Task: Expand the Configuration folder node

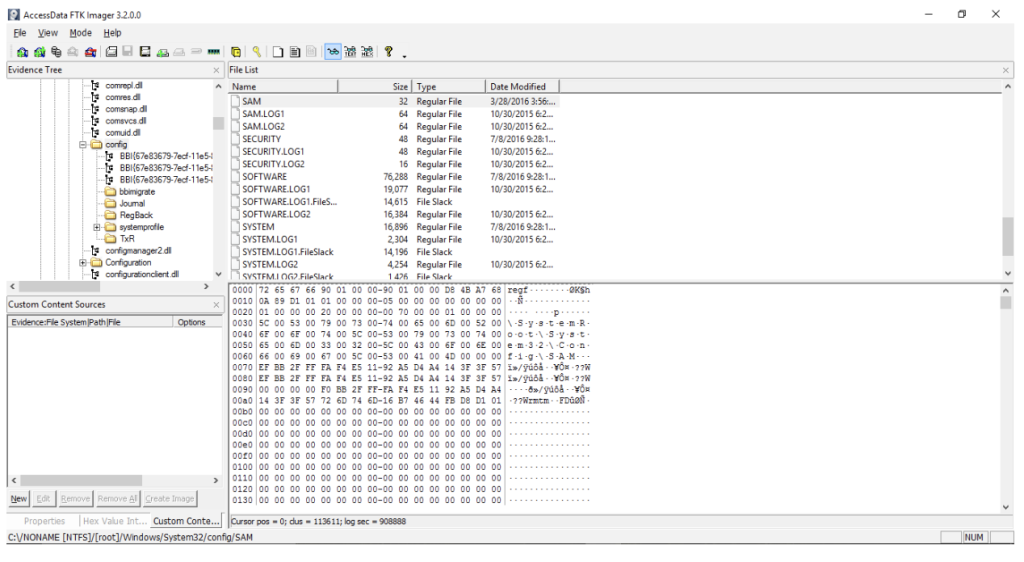Action: click(x=84, y=263)
